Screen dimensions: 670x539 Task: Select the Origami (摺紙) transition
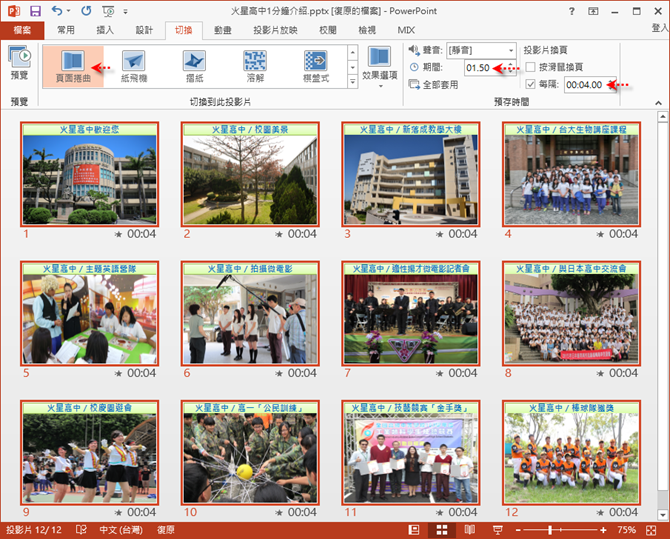pyautogui.click(x=194, y=67)
